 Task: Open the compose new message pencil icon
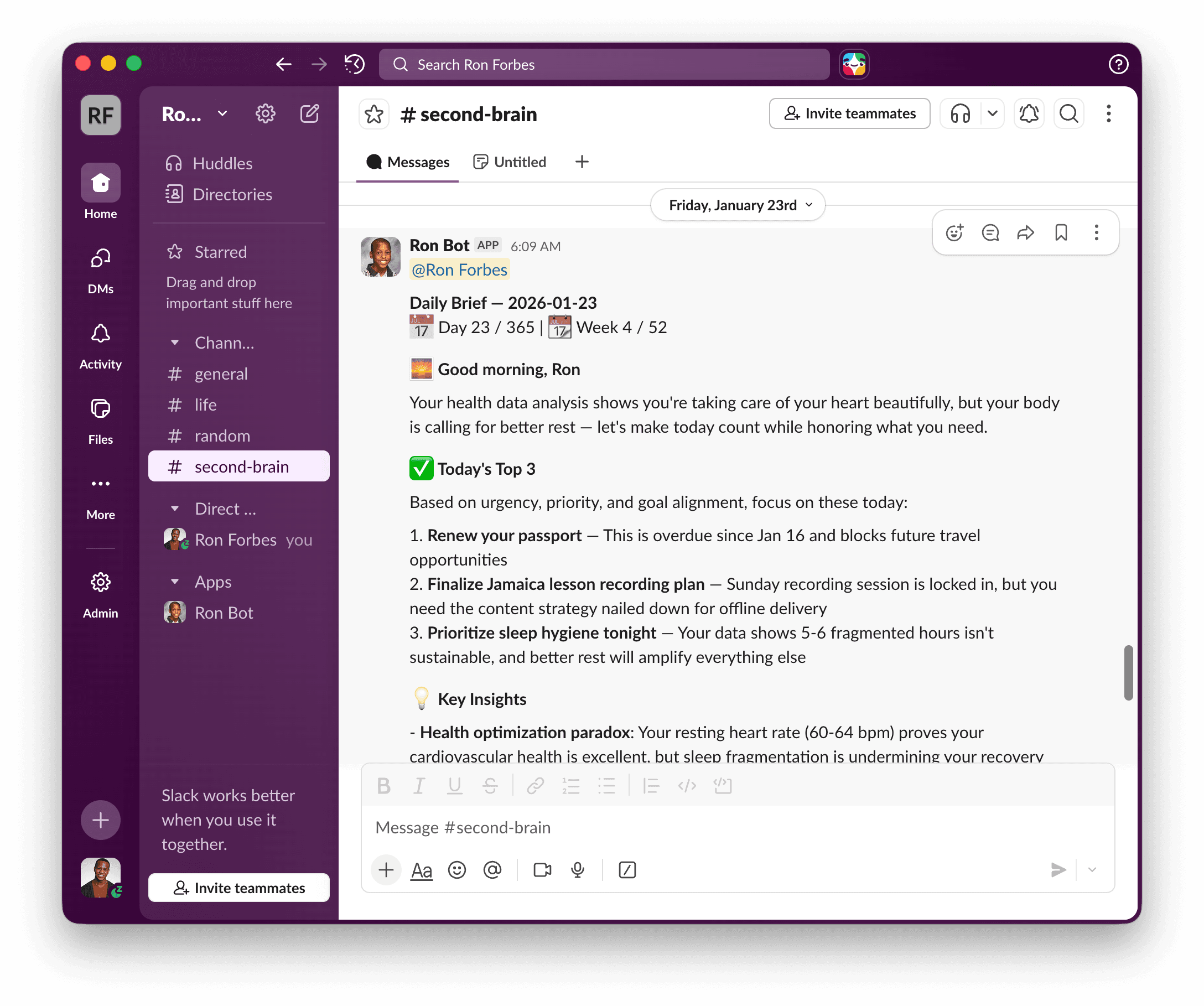(310, 113)
